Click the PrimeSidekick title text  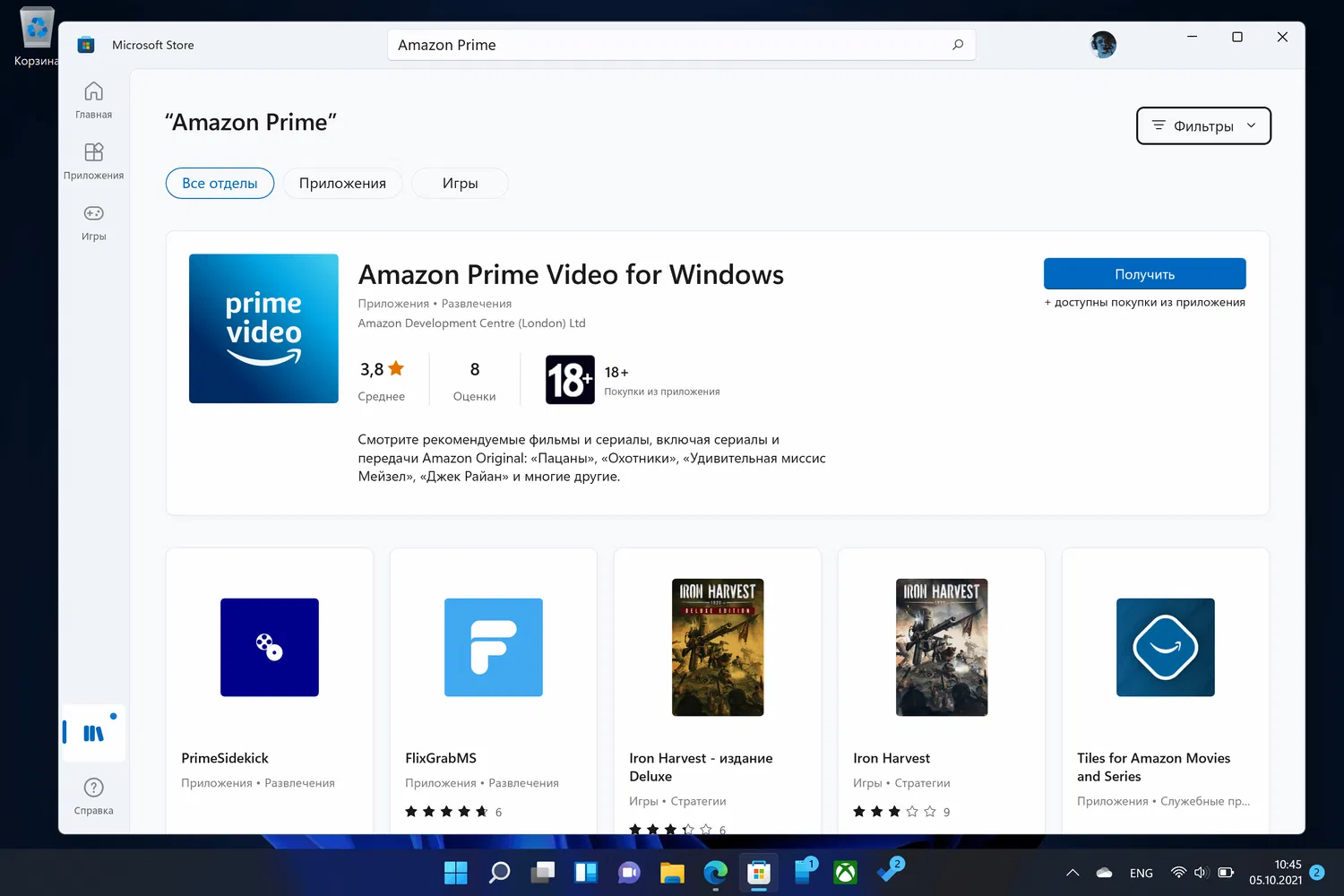225,758
